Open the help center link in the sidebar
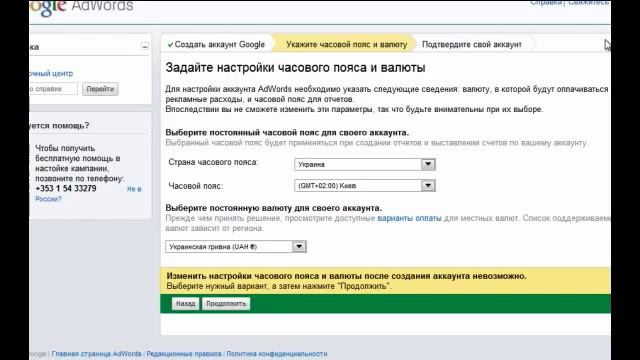This screenshot has height=360, width=640. coord(51,73)
